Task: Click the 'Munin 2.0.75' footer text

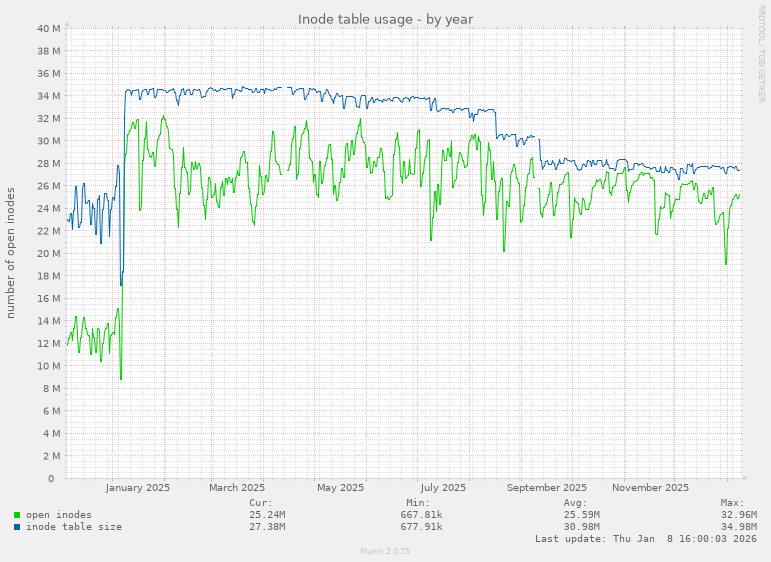Action: coord(385,551)
